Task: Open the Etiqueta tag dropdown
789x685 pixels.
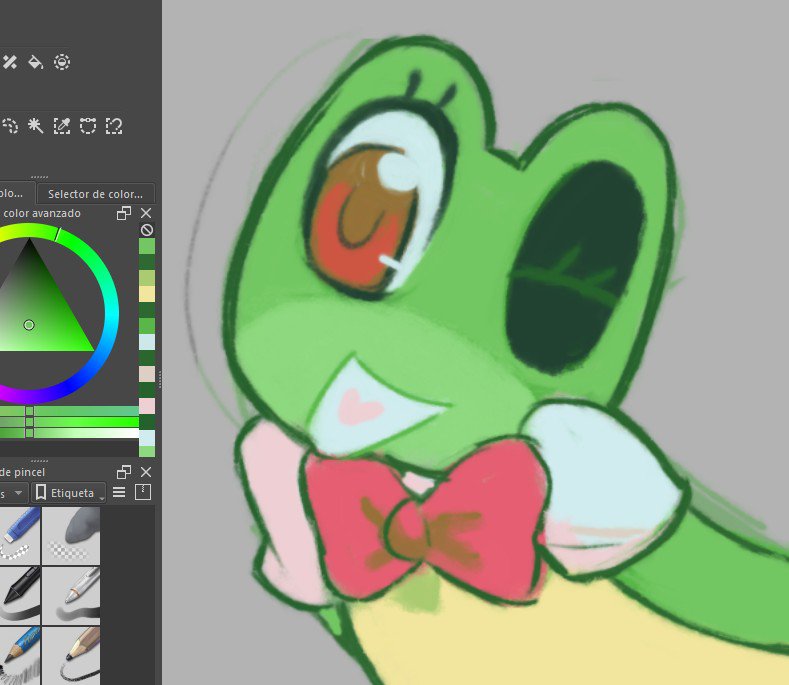Action: [69, 493]
